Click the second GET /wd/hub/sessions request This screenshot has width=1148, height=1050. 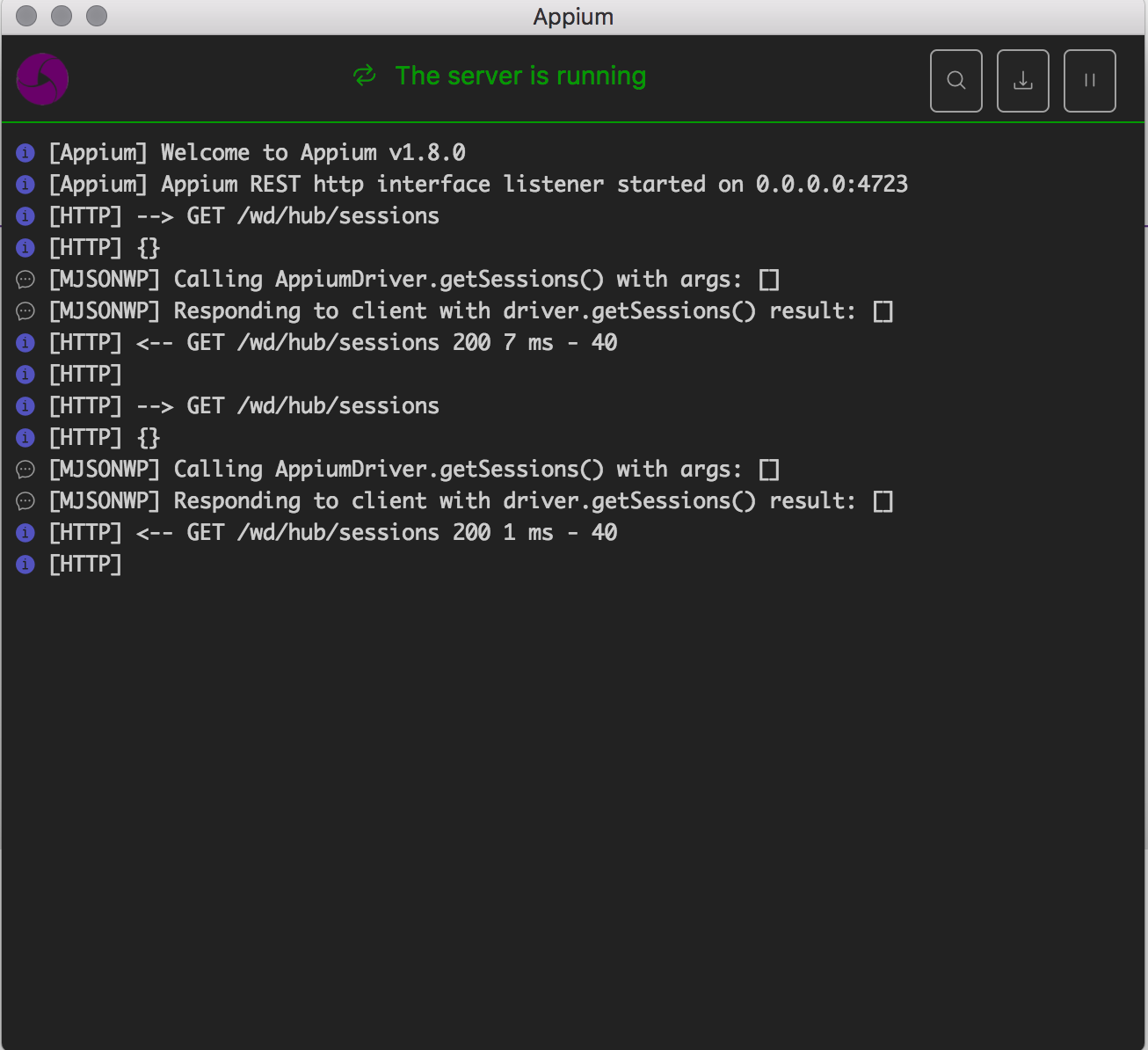pyautogui.click(x=244, y=405)
